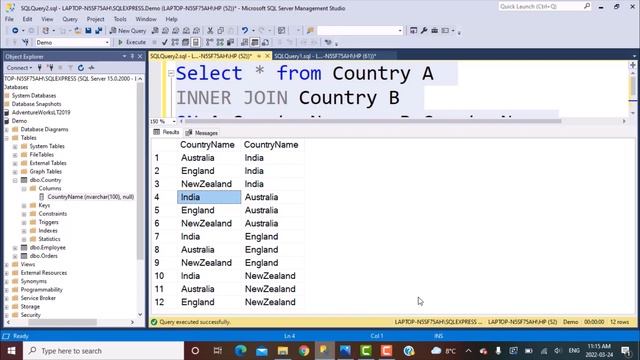Open the Chrome icon on the taskbar

click(x=303, y=351)
